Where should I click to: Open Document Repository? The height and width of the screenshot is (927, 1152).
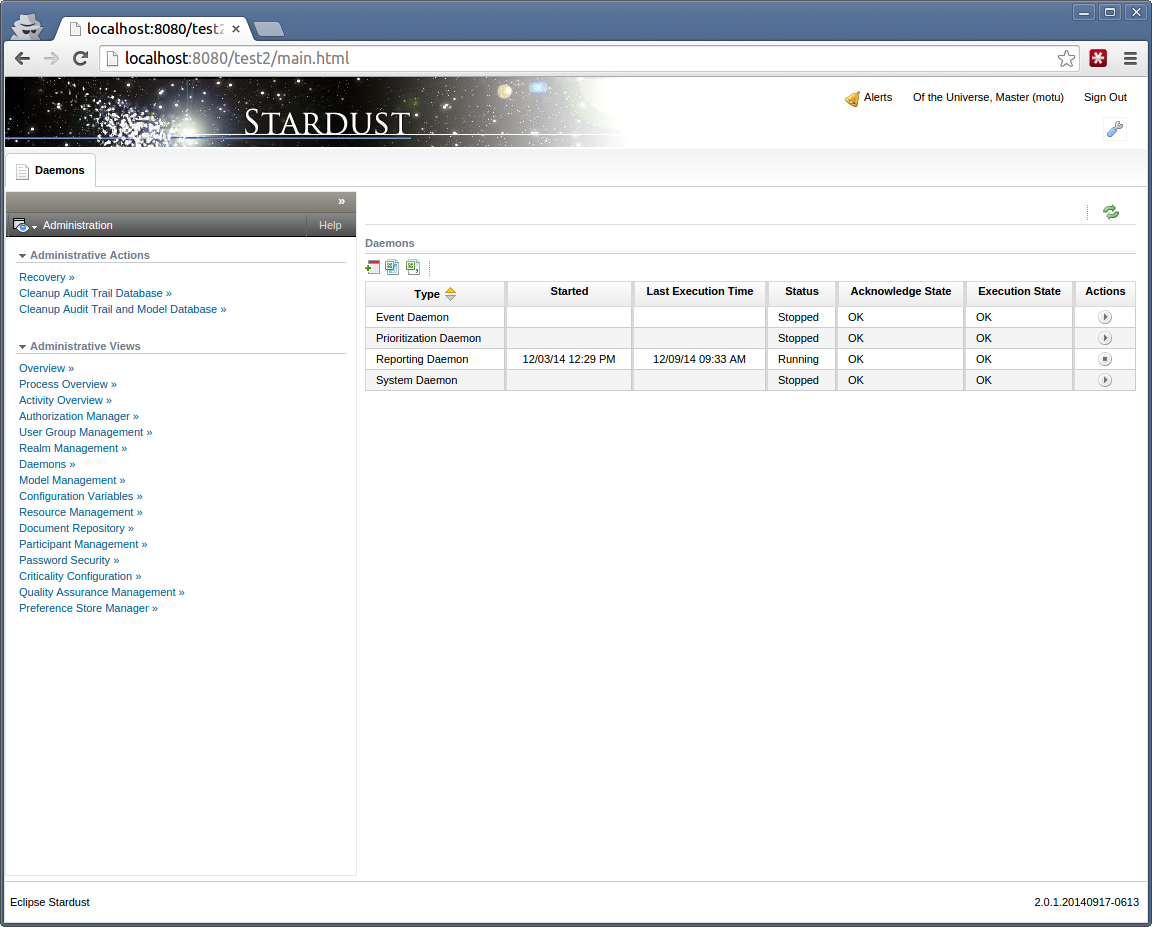coord(76,529)
